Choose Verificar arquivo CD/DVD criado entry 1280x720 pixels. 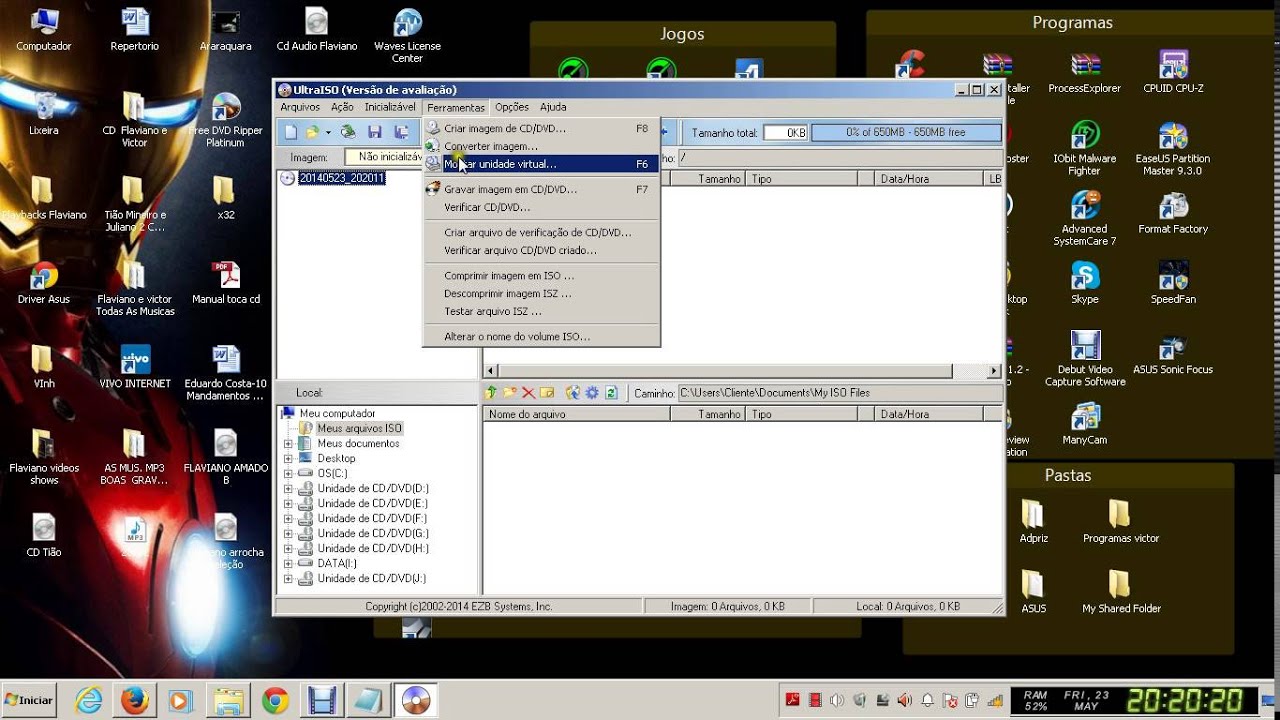click(x=541, y=250)
